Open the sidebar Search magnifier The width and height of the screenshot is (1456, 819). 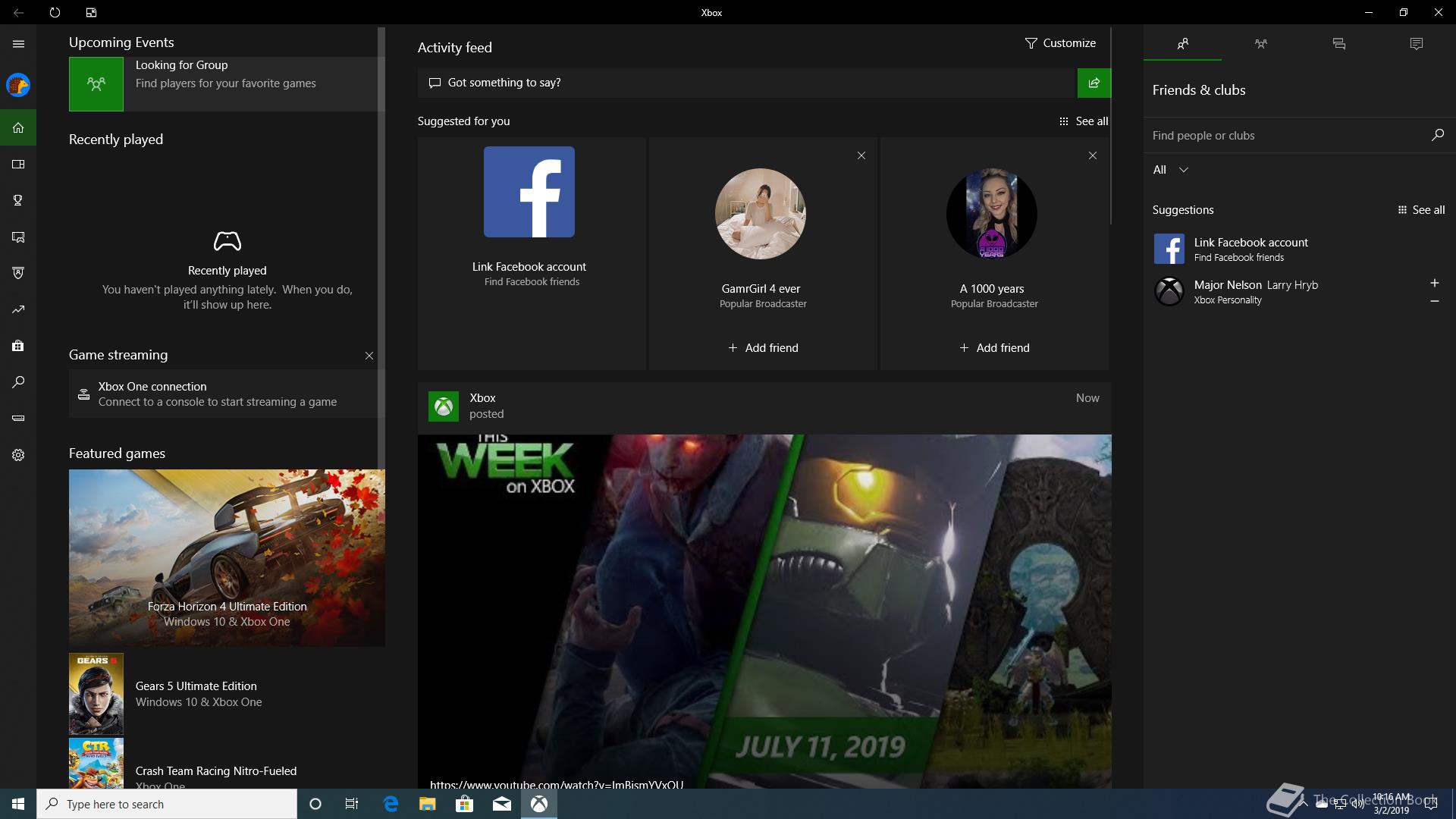click(18, 382)
